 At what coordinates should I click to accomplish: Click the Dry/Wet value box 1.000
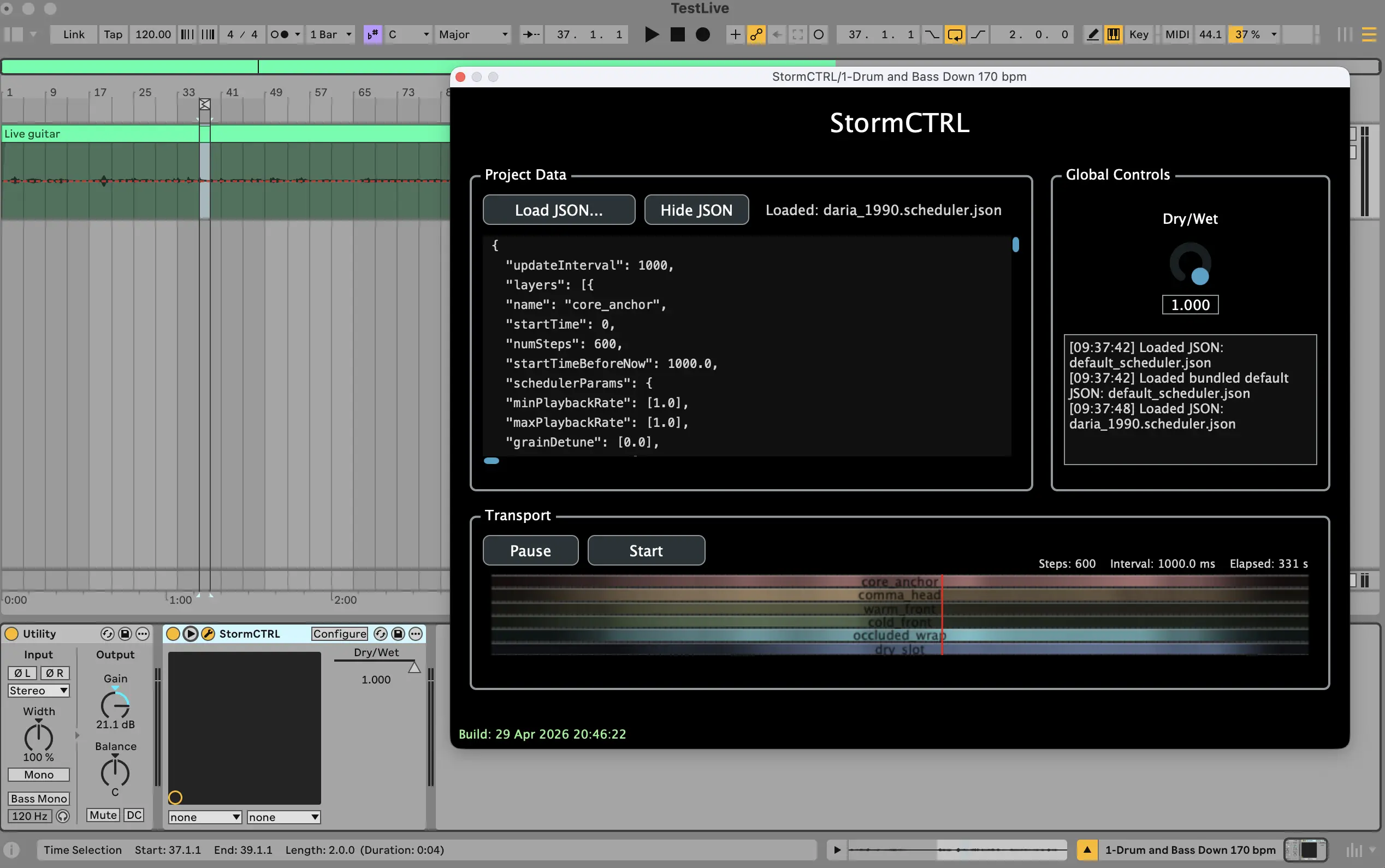(x=1191, y=305)
